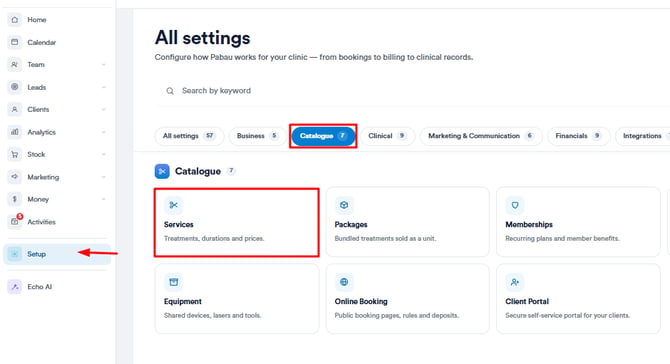This screenshot has width=670, height=364.
Task: Open Calendar from the sidebar
Action: (x=41, y=42)
